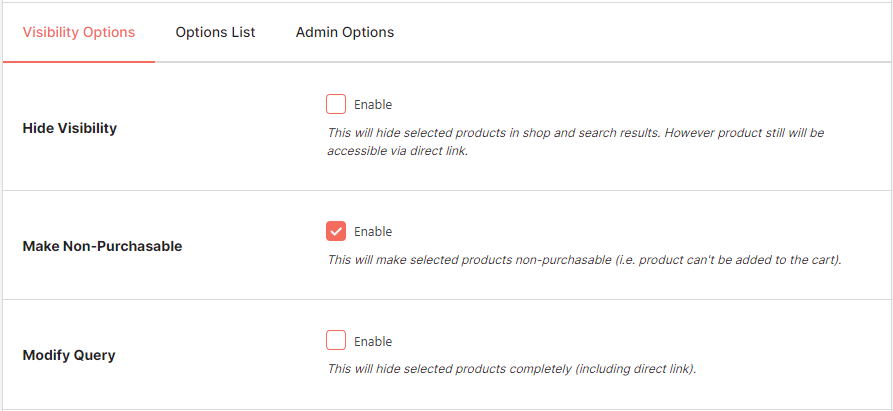Click the Hide Visibility setting title

(x=70, y=128)
